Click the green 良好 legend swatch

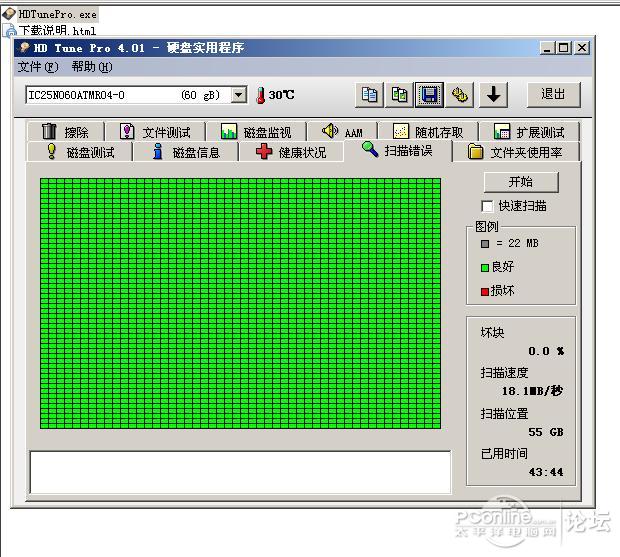click(485, 268)
